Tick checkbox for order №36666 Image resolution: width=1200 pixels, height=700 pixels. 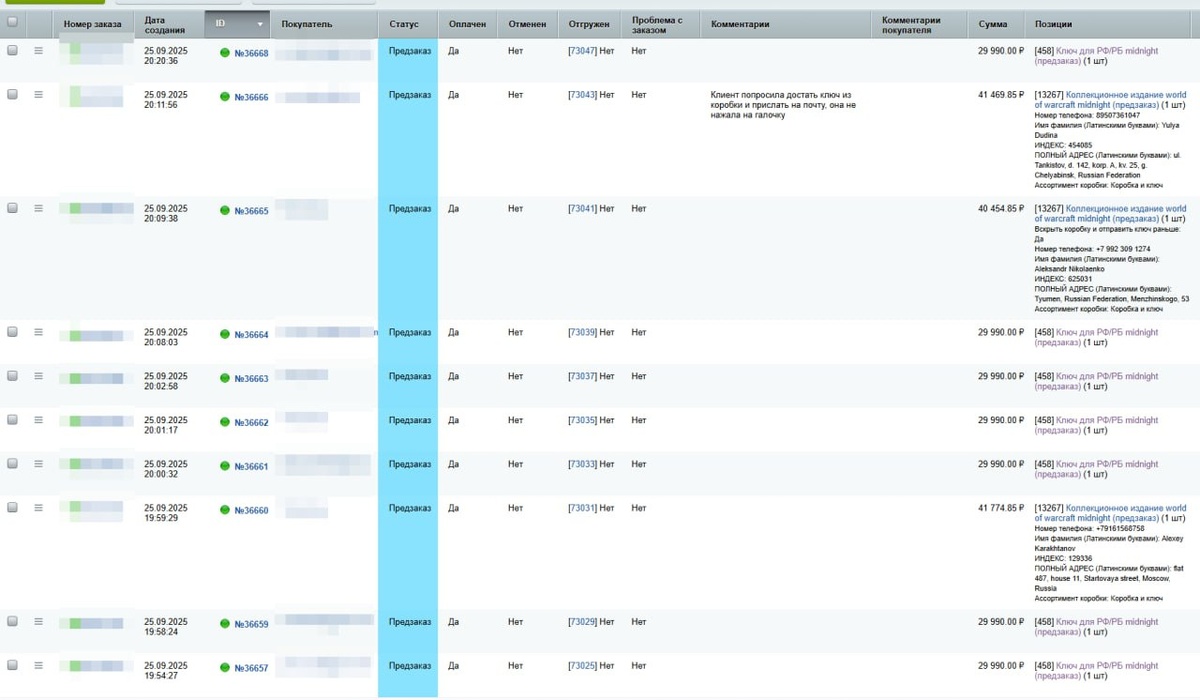click(12, 94)
